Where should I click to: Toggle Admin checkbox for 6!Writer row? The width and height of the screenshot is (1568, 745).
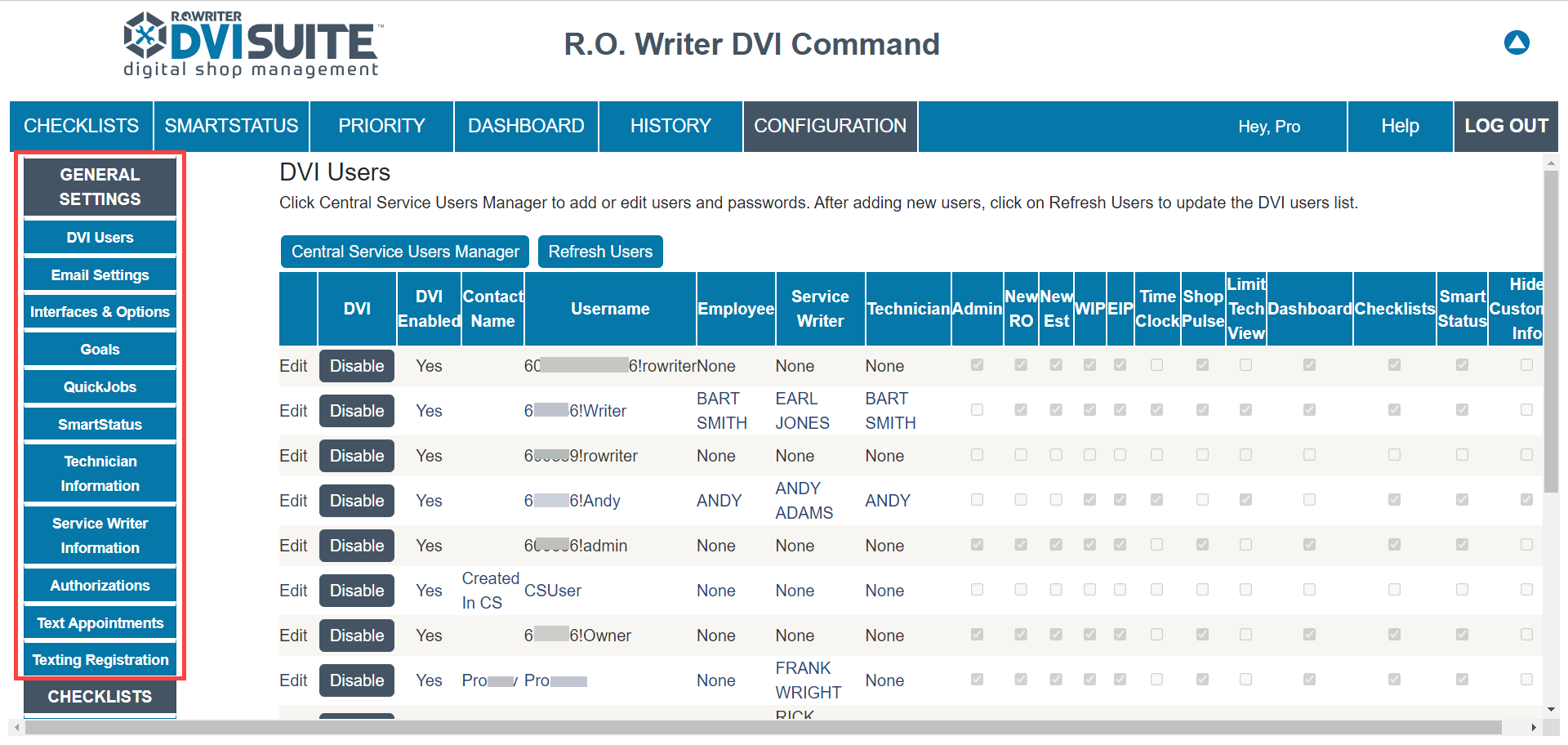(977, 410)
